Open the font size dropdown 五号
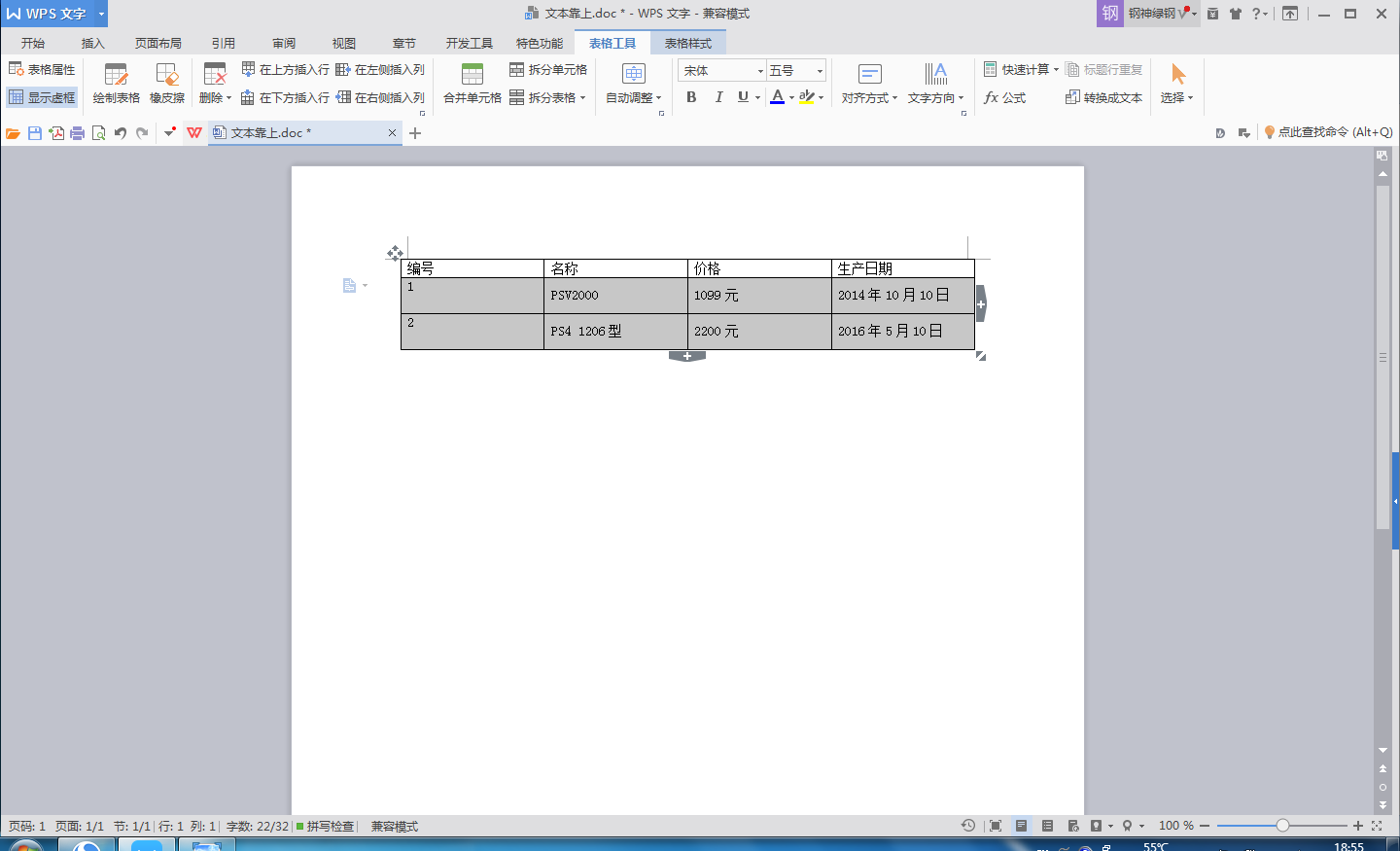1400x851 pixels. (820, 71)
